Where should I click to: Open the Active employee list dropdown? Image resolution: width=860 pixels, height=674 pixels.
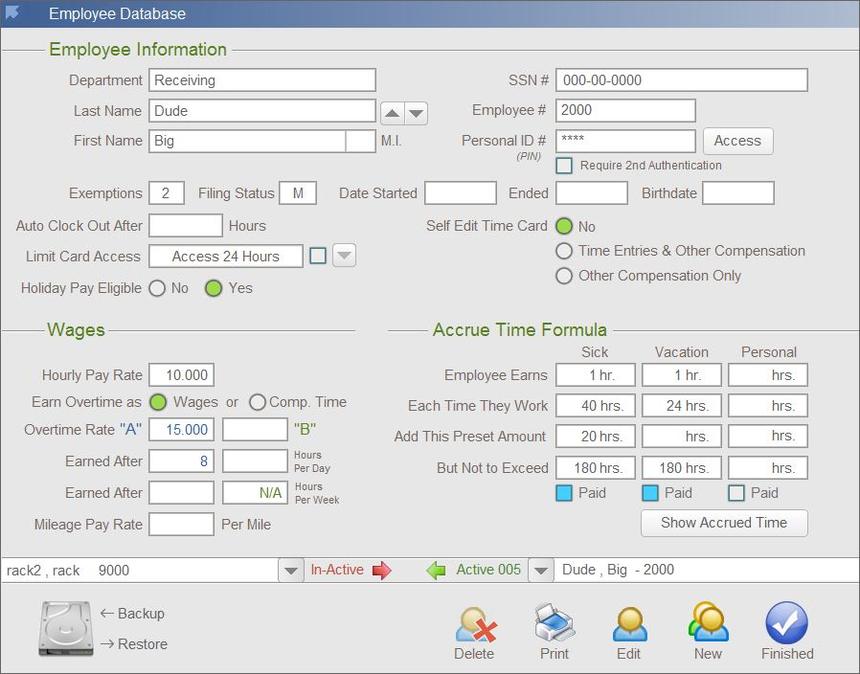pos(540,569)
